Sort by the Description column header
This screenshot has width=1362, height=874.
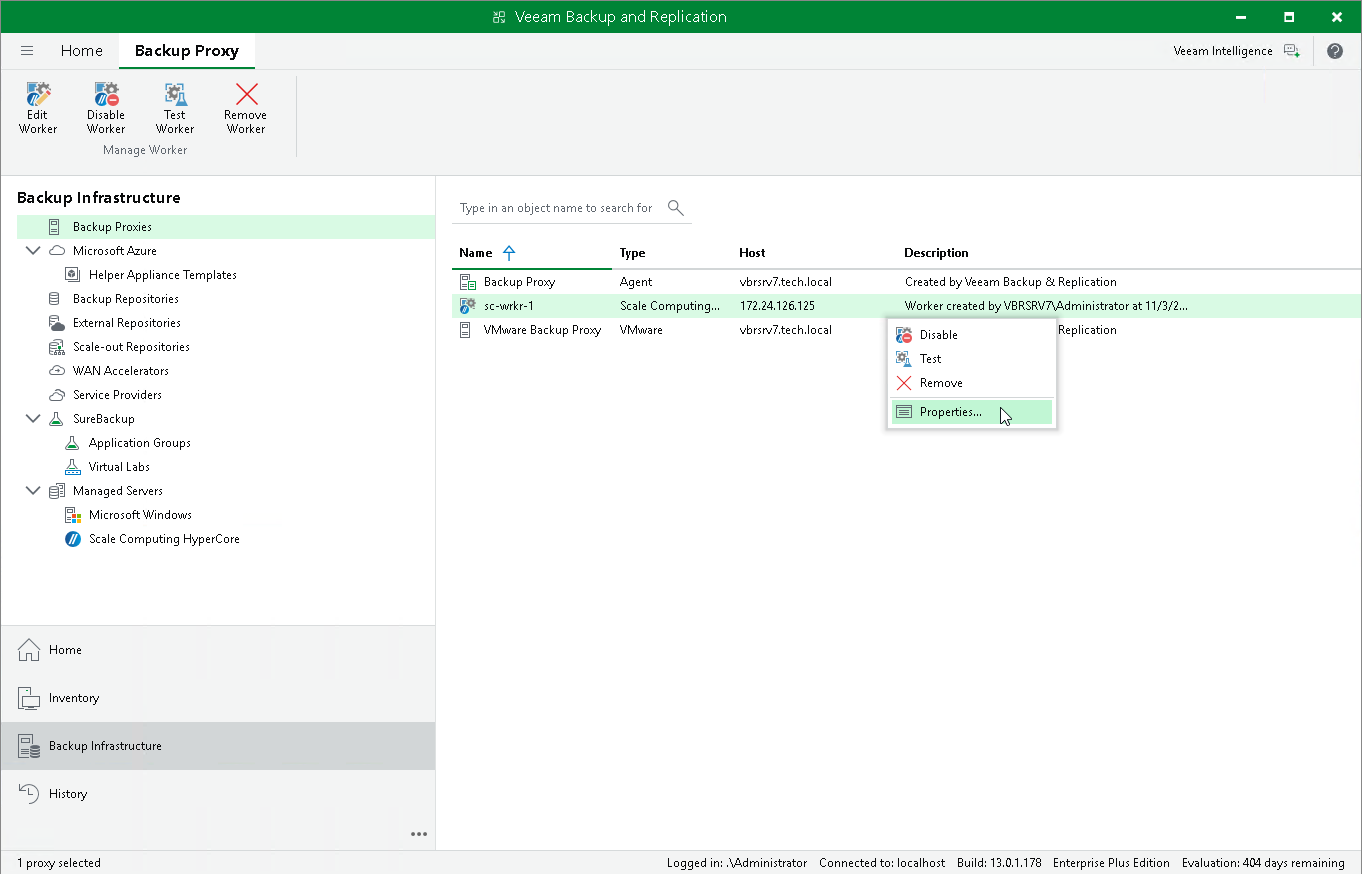(x=936, y=253)
